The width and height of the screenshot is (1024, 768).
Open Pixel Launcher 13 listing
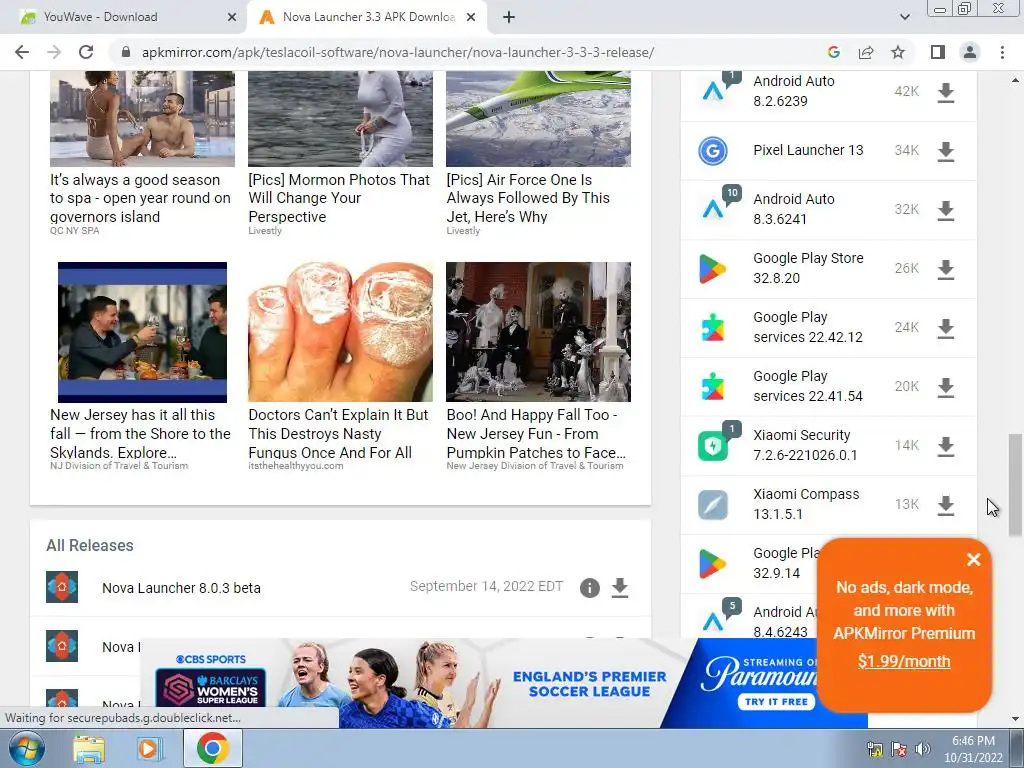[x=808, y=150]
